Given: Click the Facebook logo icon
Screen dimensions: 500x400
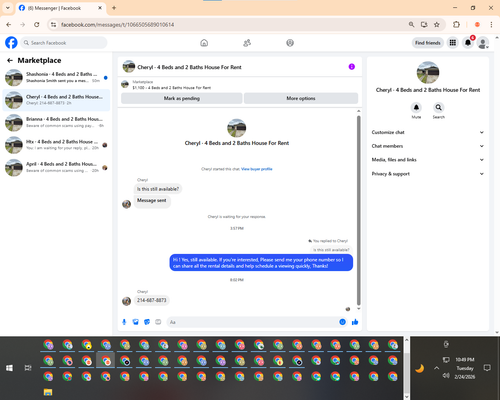Looking at the screenshot, I should click(11, 43).
